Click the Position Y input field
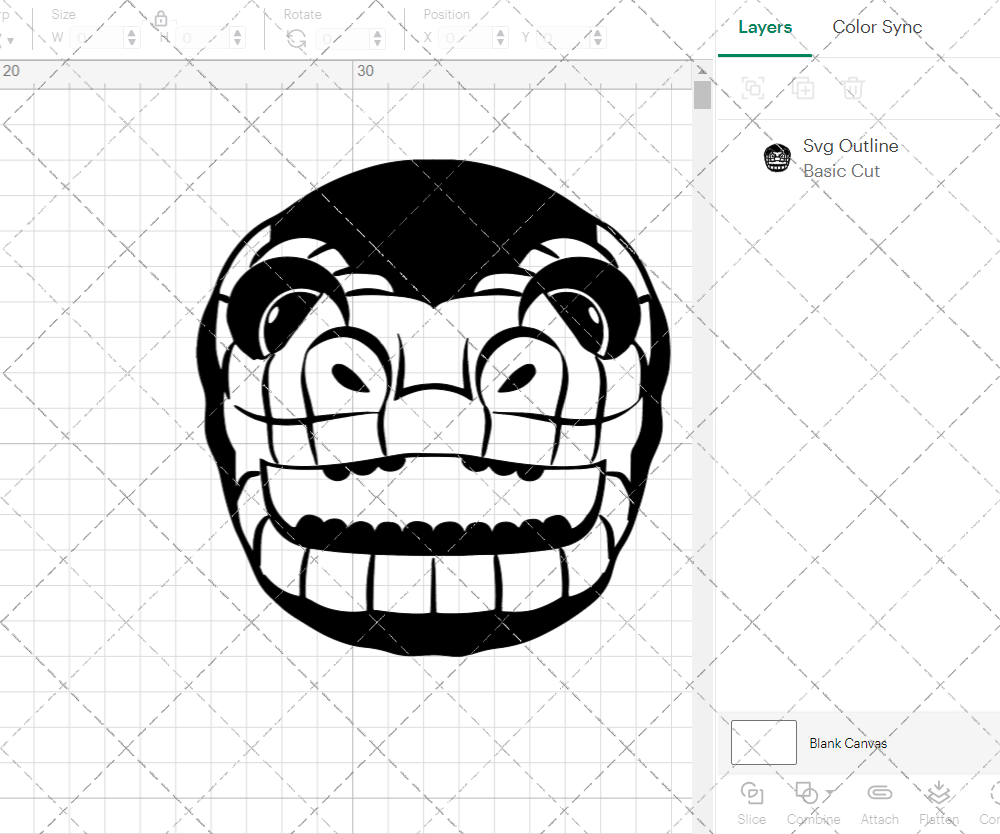This screenshot has width=1000, height=834. click(x=563, y=38)
